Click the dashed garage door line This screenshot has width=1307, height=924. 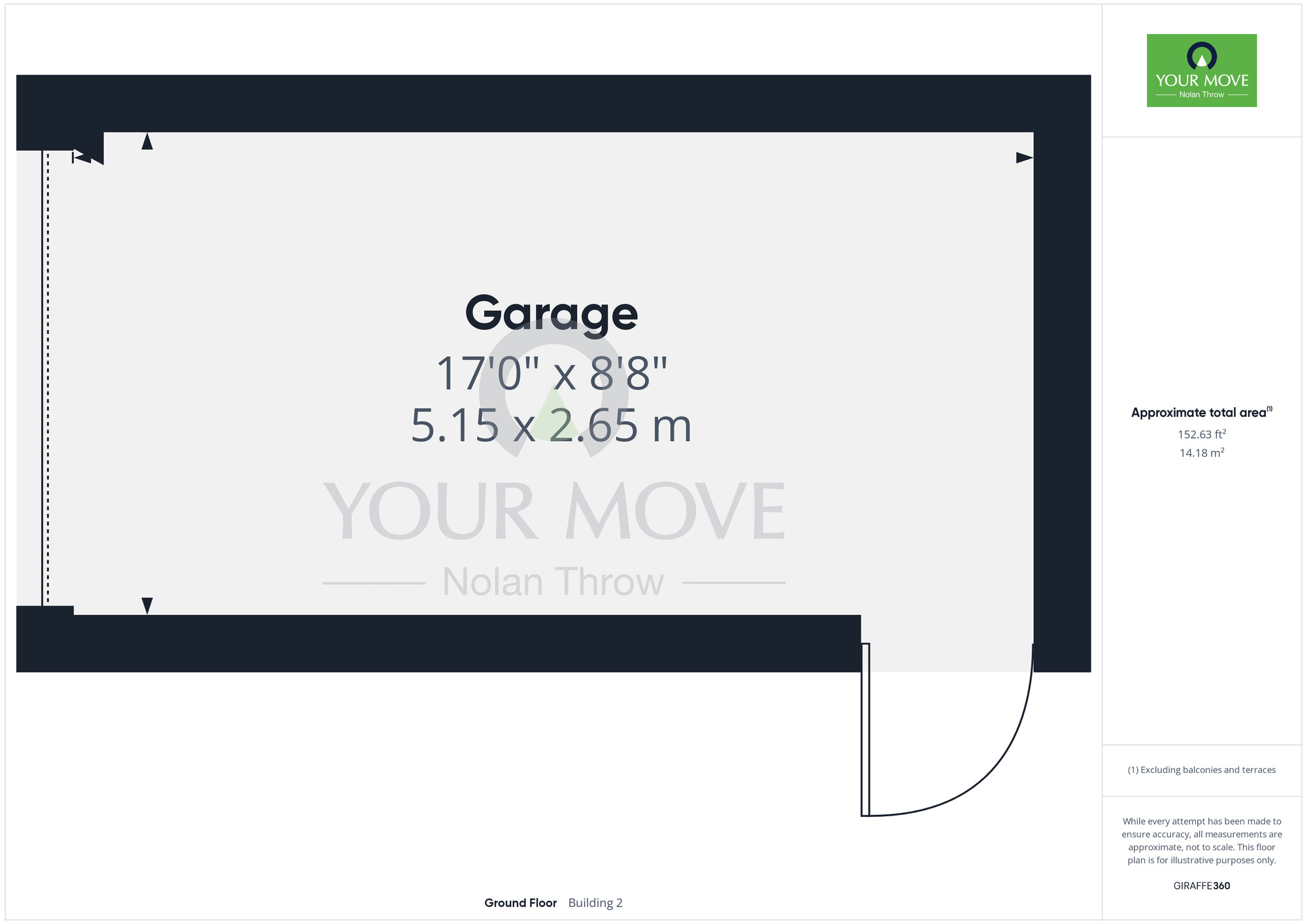[48, 378]
